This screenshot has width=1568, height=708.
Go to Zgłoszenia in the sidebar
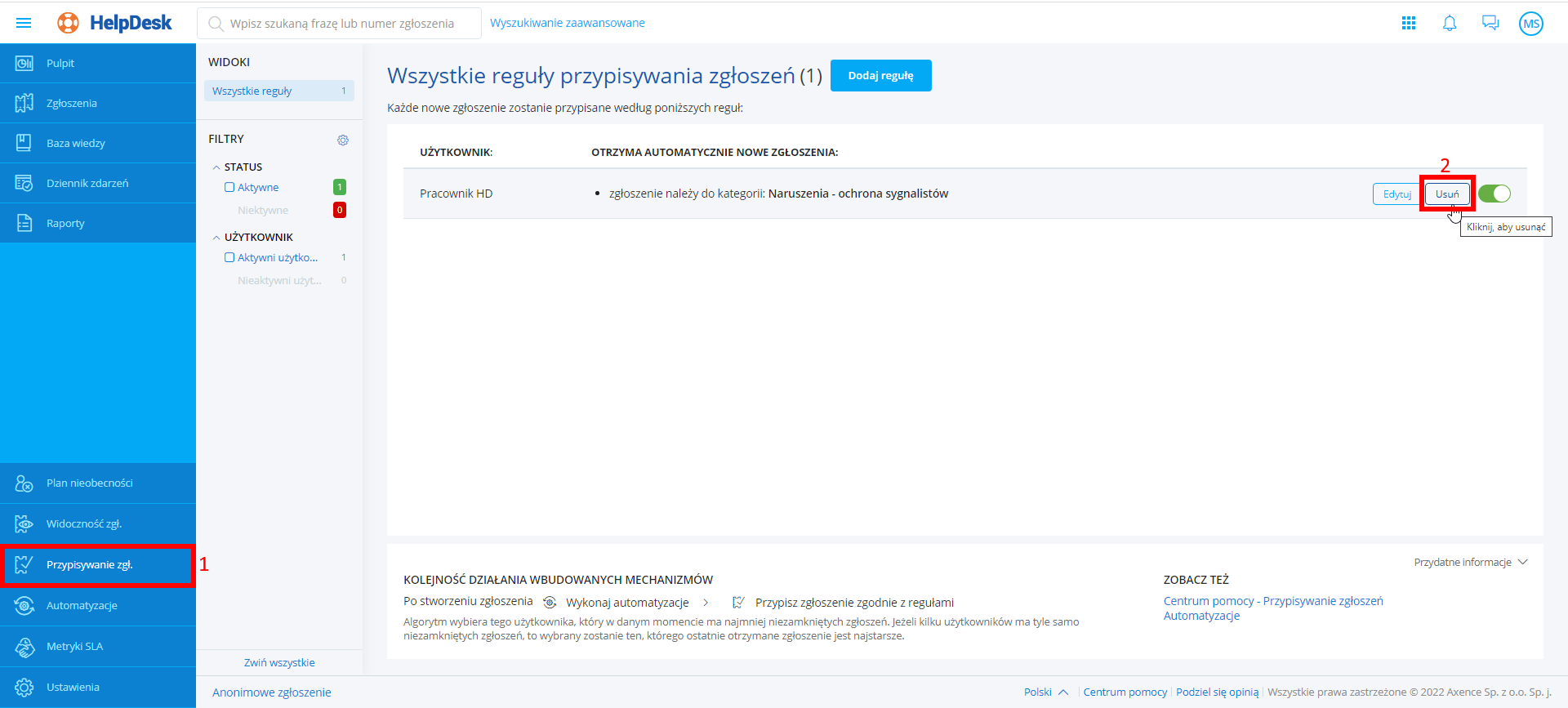(x=72, y=103)
